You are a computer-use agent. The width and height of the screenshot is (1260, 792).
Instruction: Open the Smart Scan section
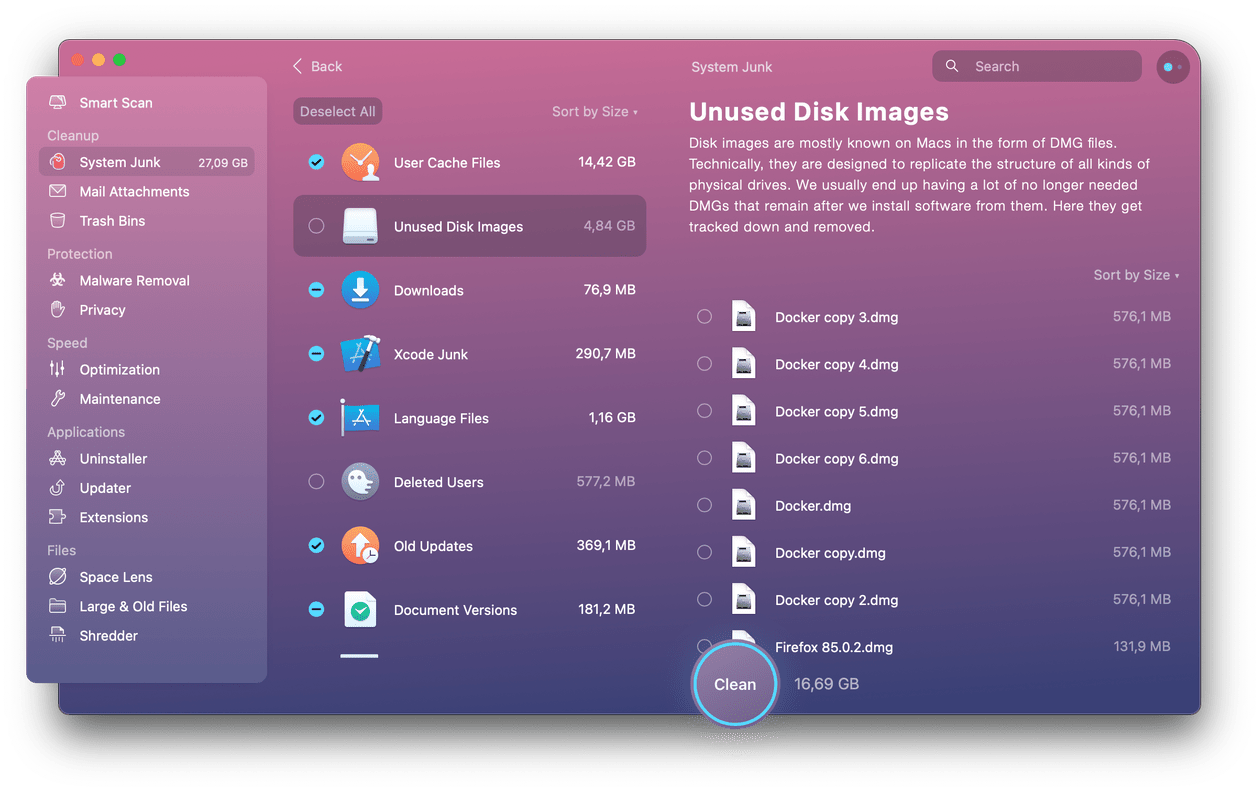(x=147, y=103)
